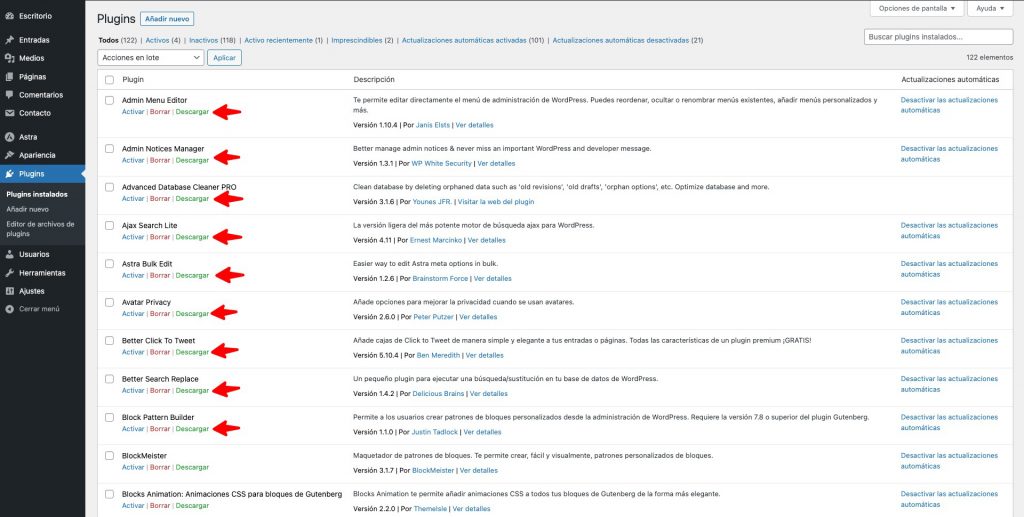
Task: Click the Cerrar menú collapse icon
Action: click(x=9, y=309)
